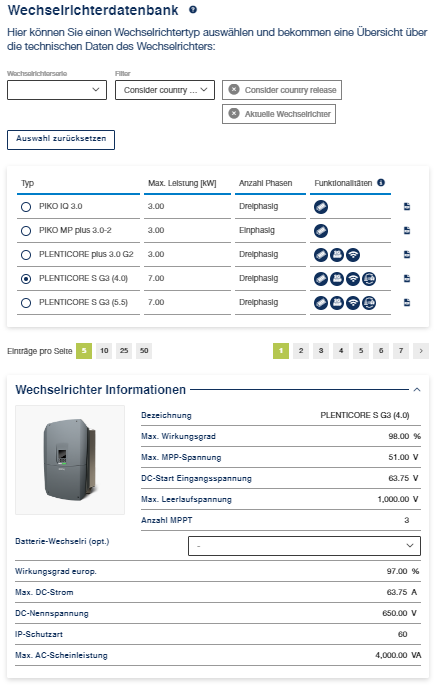Open the datasheet PDF for PLENTICORE plus 3.0 G2
438x687 pixels.
tap(407, 255)
